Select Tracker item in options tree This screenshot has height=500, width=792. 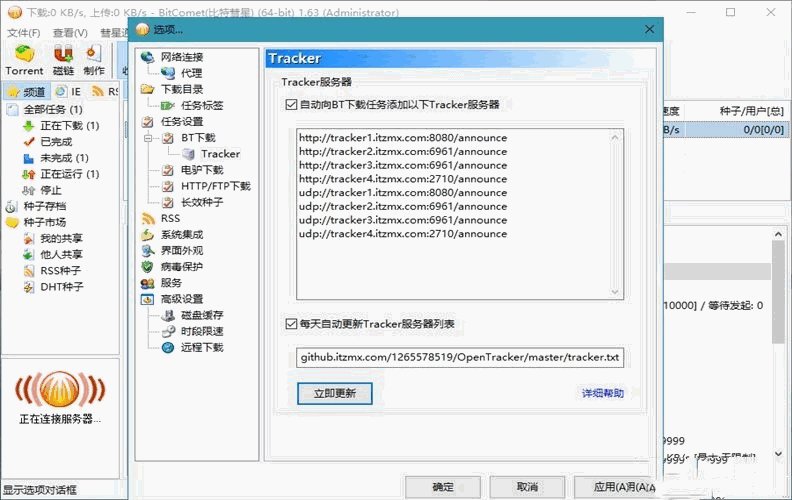pos(220,154)
